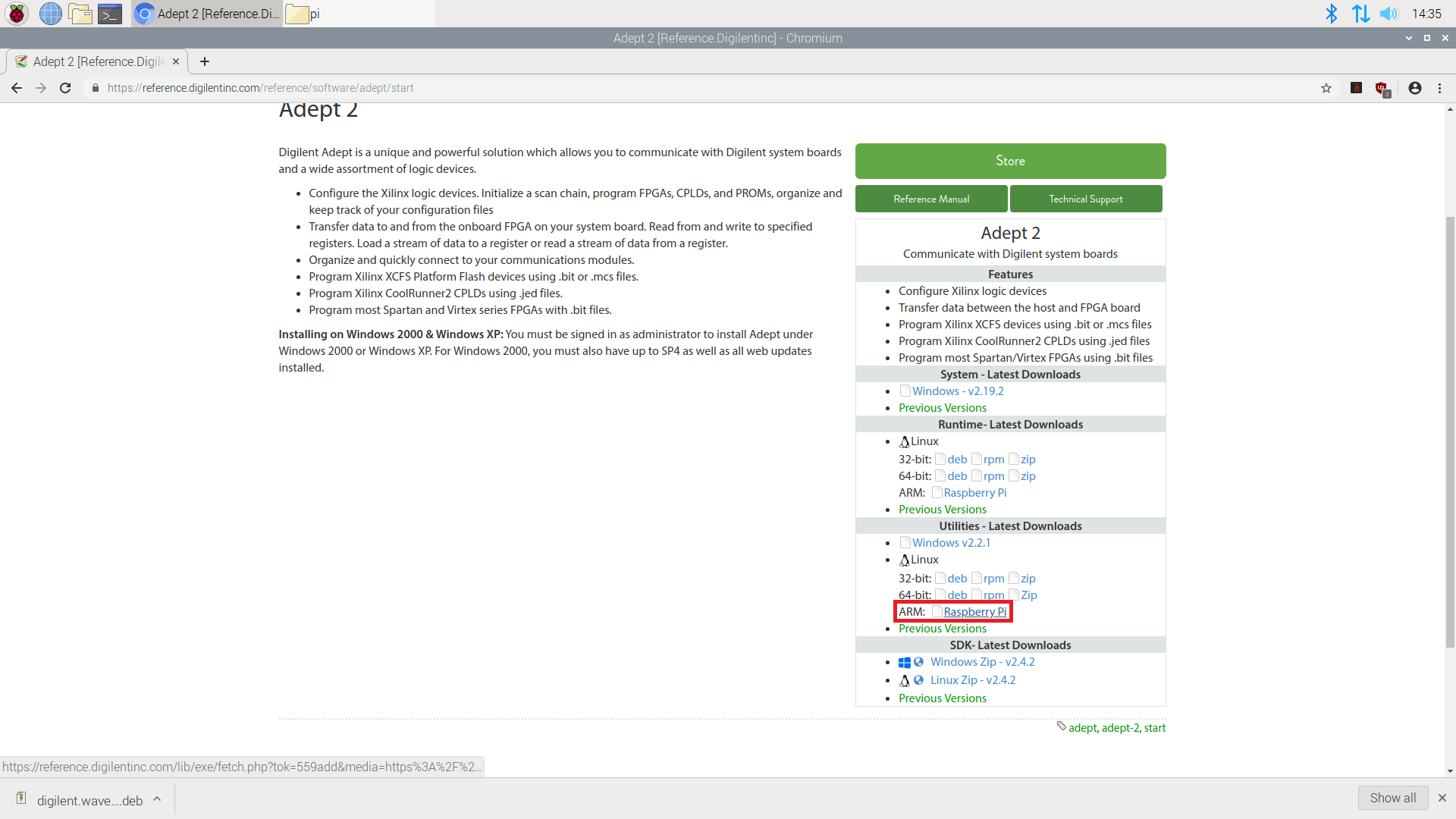Download Utilities ARM Raspberry Pi package
The width and height of the screenshot is (1456, 819).
pyautogui.click(x=975, y=612)
